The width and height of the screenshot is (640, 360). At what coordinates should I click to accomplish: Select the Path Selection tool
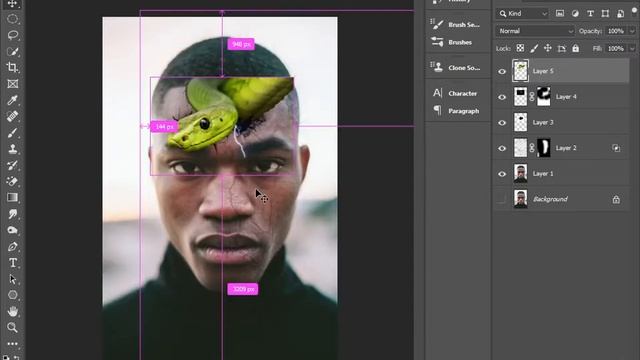(12, 279)
